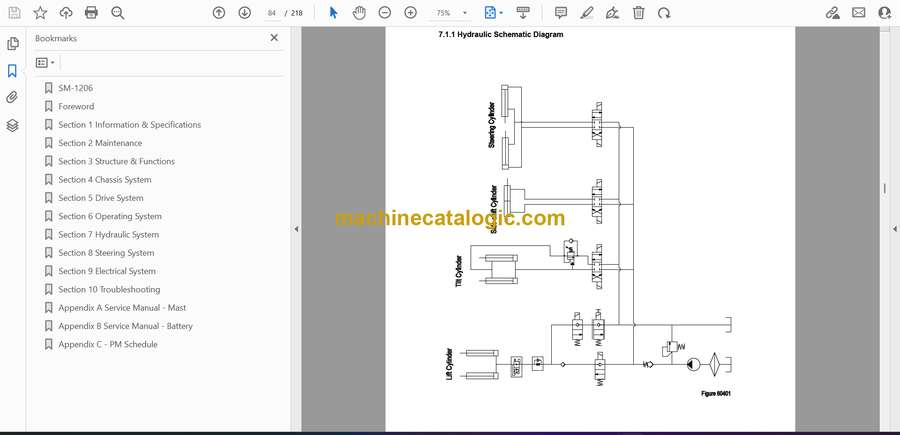Go to previous page arrow
Viewport: 900px width, 435px height.
pos(219,13)
